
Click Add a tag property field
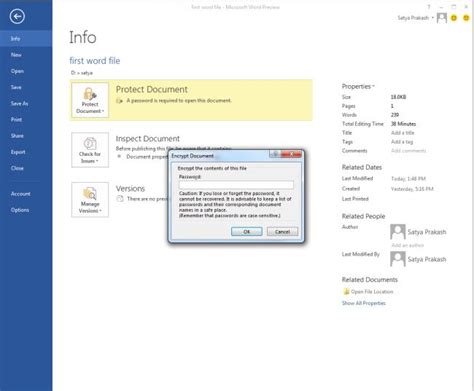pyautogui.click(x=402, y=142)
